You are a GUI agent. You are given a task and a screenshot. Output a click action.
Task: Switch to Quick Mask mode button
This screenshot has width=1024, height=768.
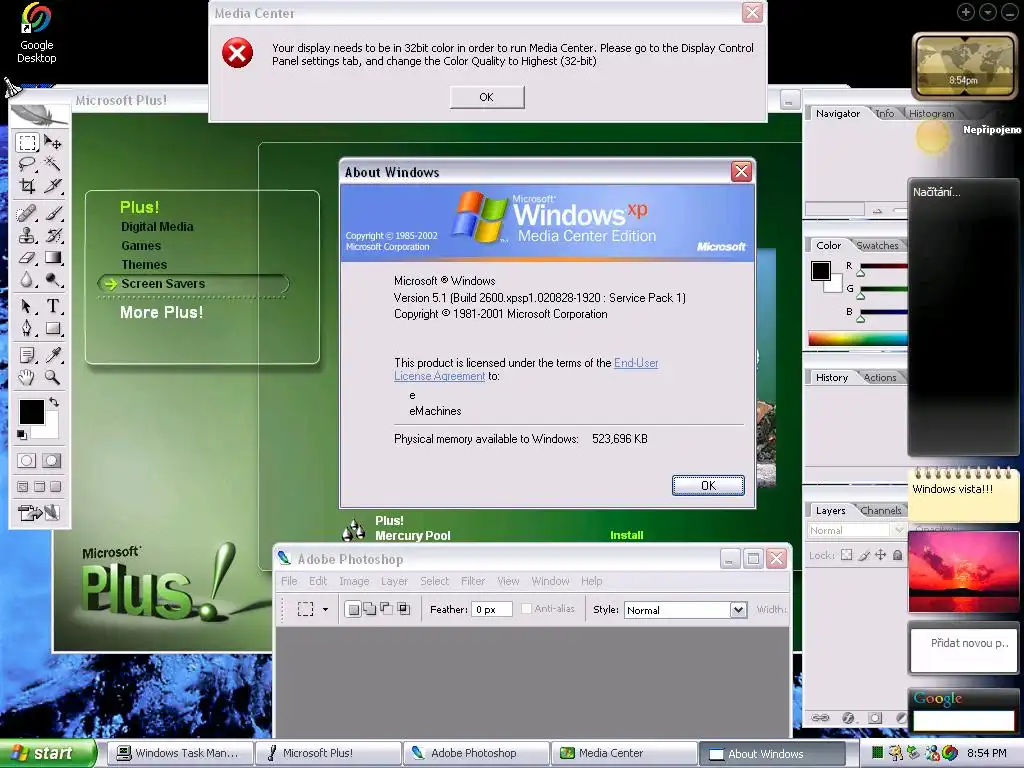[x=52, y=460]
